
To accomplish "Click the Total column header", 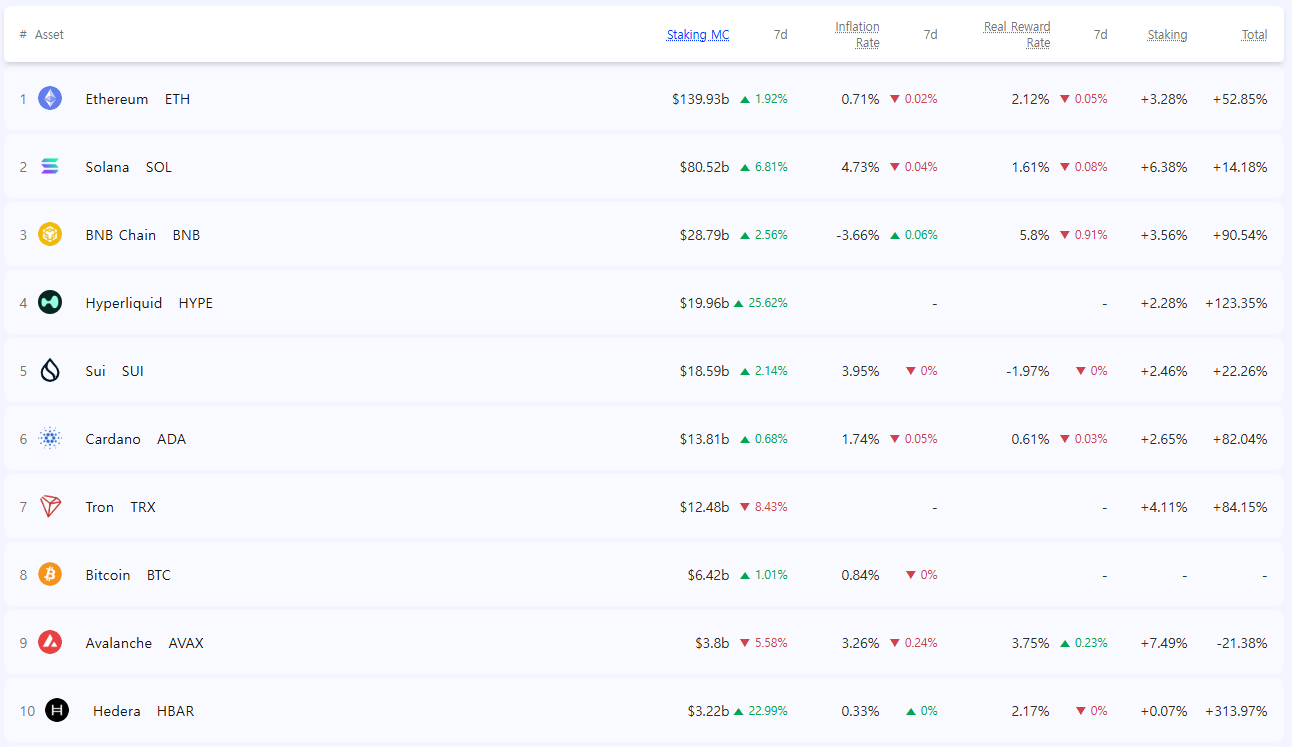I will (x=1254, y=35).
